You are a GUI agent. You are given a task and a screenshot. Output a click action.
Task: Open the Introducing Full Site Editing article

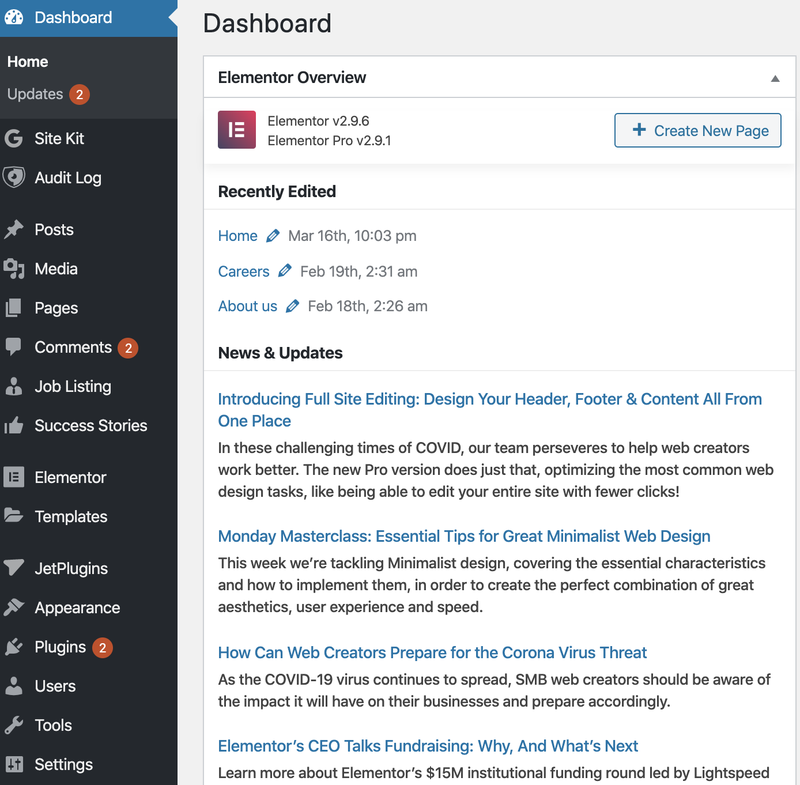[490, 410]
